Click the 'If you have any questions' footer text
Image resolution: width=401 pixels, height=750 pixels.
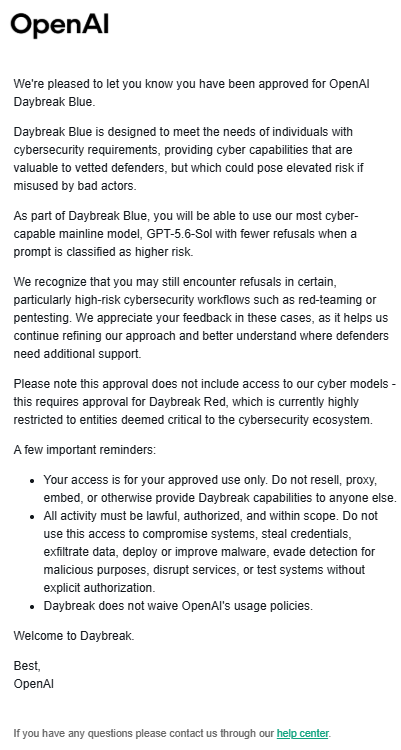(145, 733)
